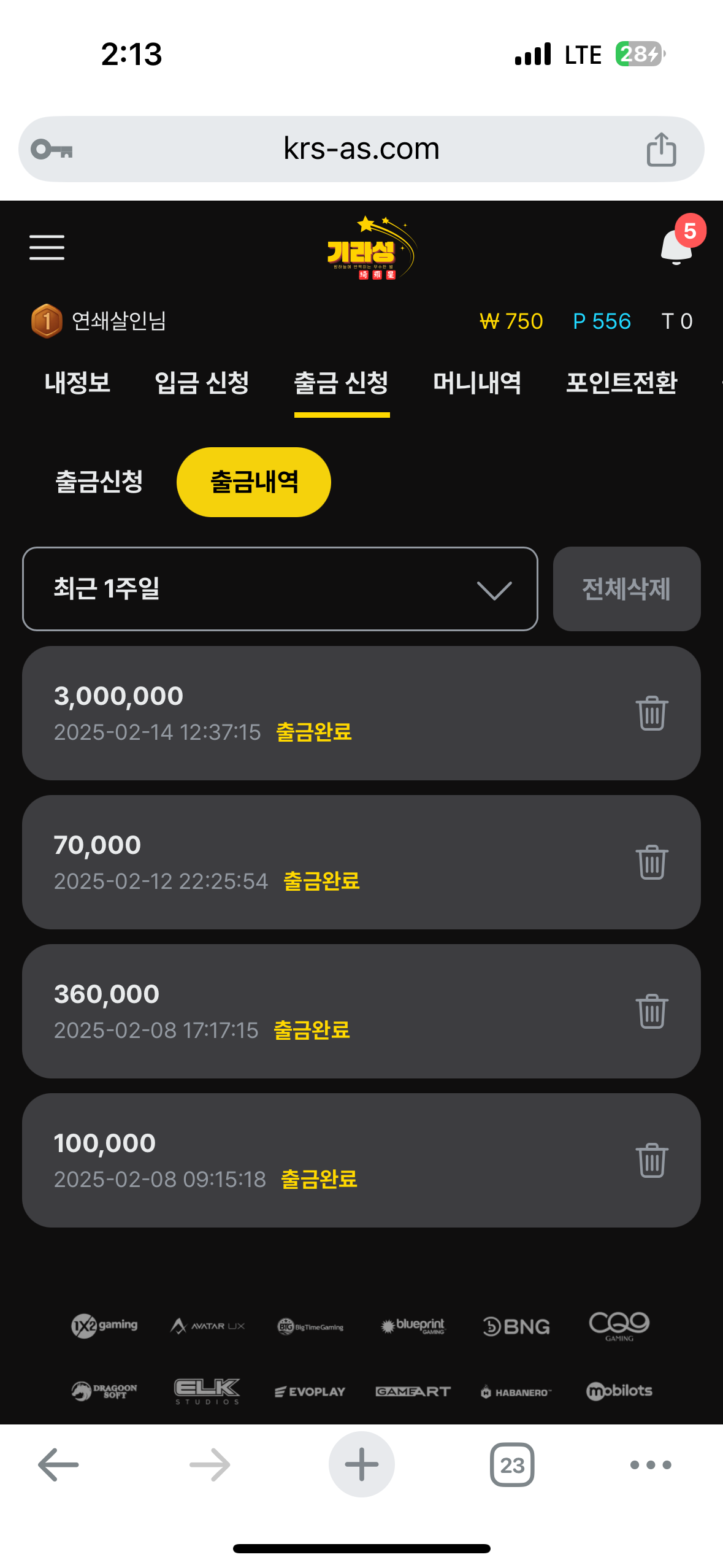
Task: Open the browser three-dots menu
Action: [x=651, y=1465]
